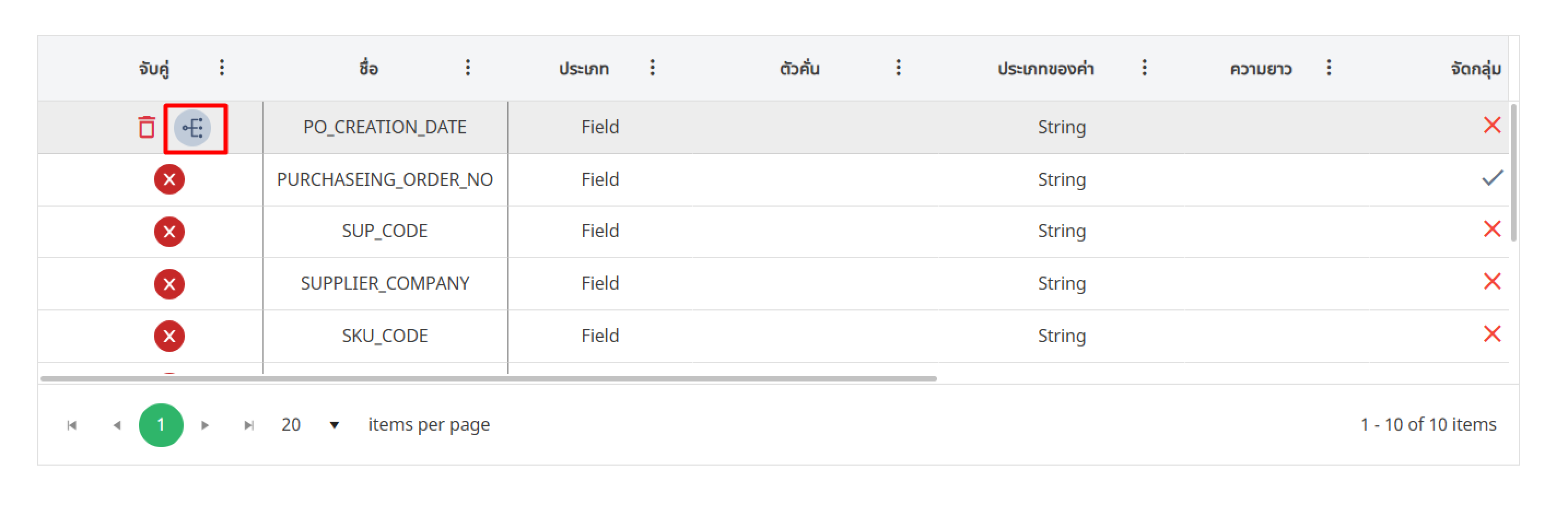
Task: Click the vertical scrollbar of the grid
Action: pyautogui.click(x=1513, y=173)
